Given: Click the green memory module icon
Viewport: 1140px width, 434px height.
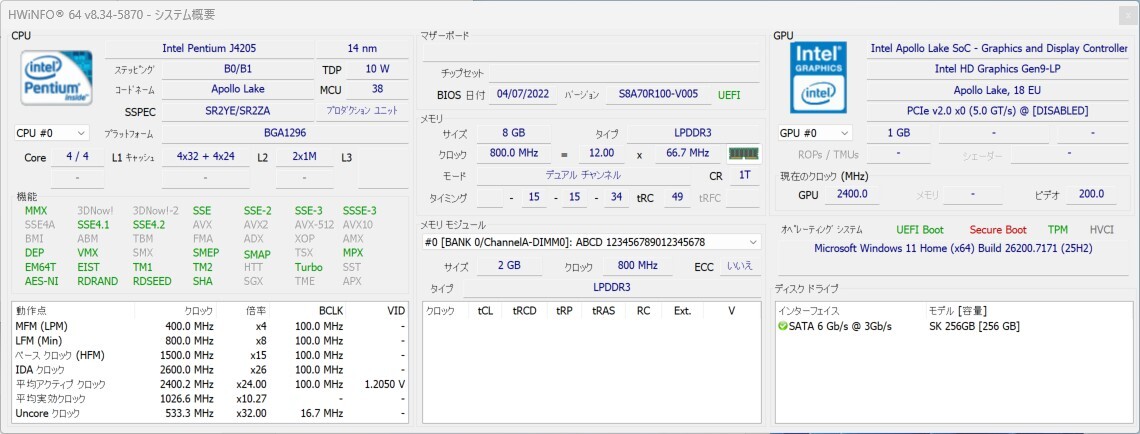Looking at the screenshot, I should (744, 153).
